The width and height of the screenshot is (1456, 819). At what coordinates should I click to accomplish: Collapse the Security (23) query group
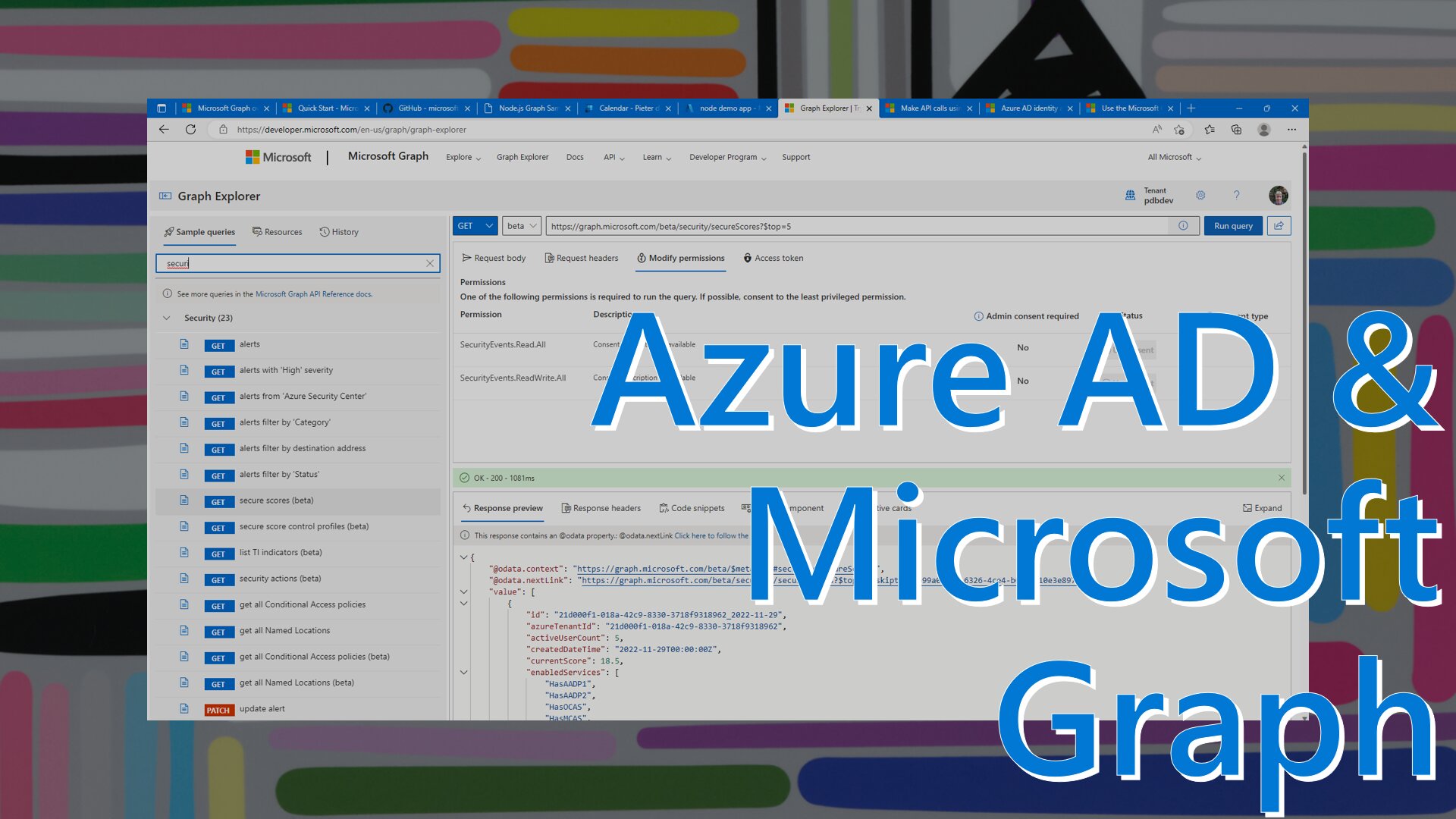(x=167, y=318)
